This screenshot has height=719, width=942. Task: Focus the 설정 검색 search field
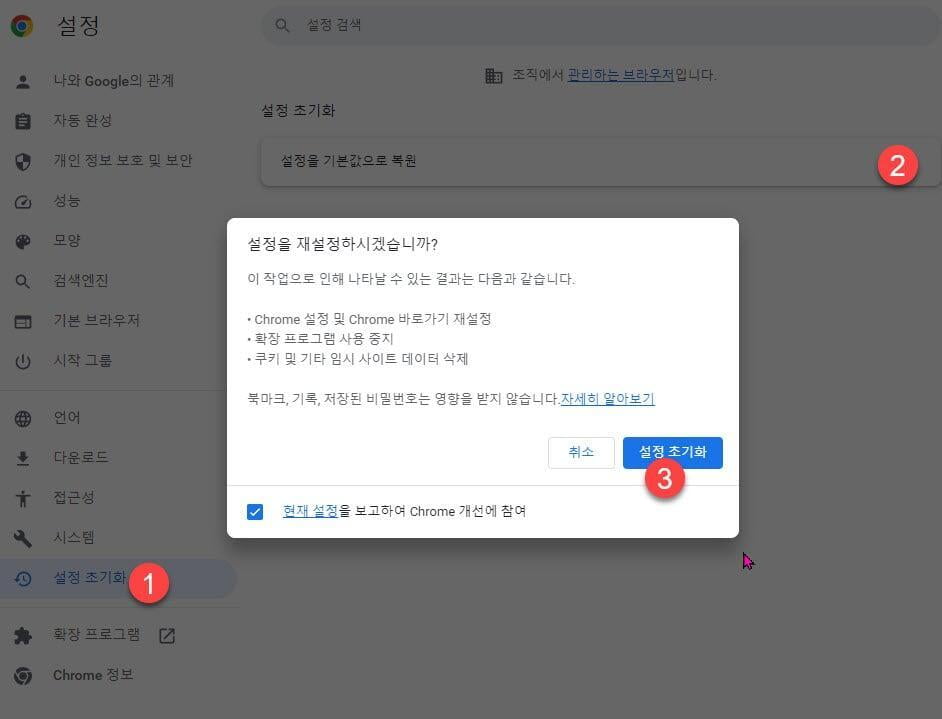(x=601, y=25)
